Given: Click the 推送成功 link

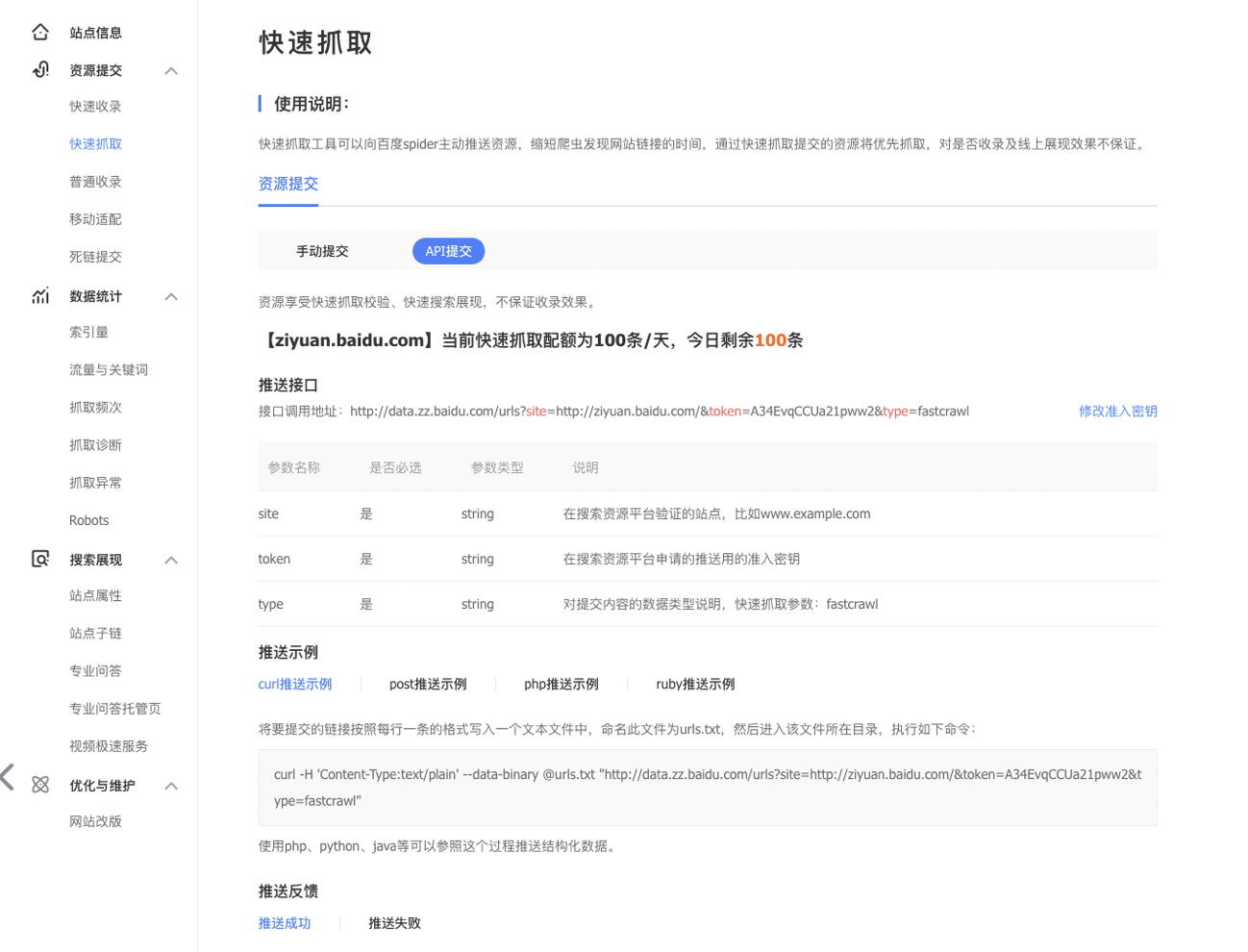Looking at the screenshot, I should click(x=284, y=923).
